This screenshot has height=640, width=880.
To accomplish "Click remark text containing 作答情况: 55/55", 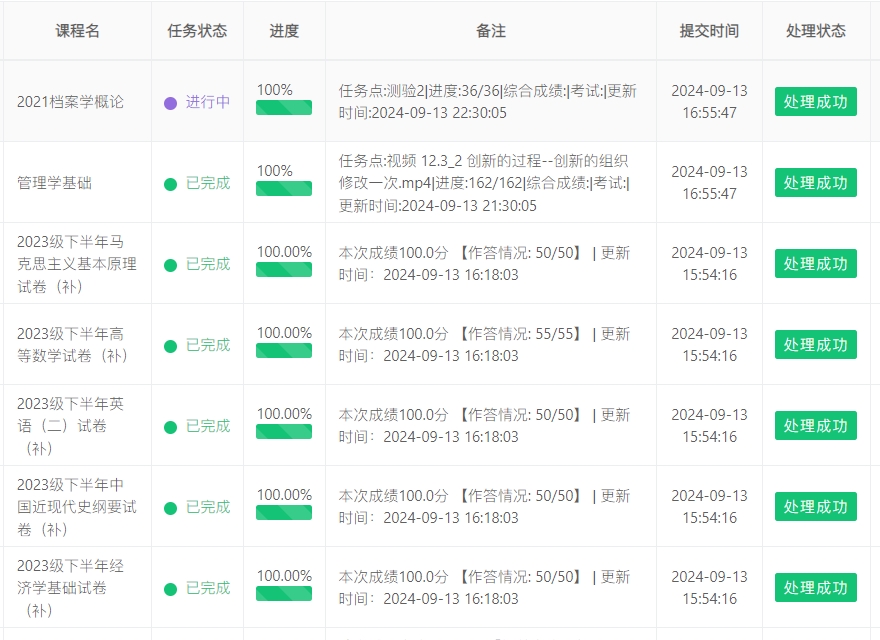I will click(x=484, y=334).
